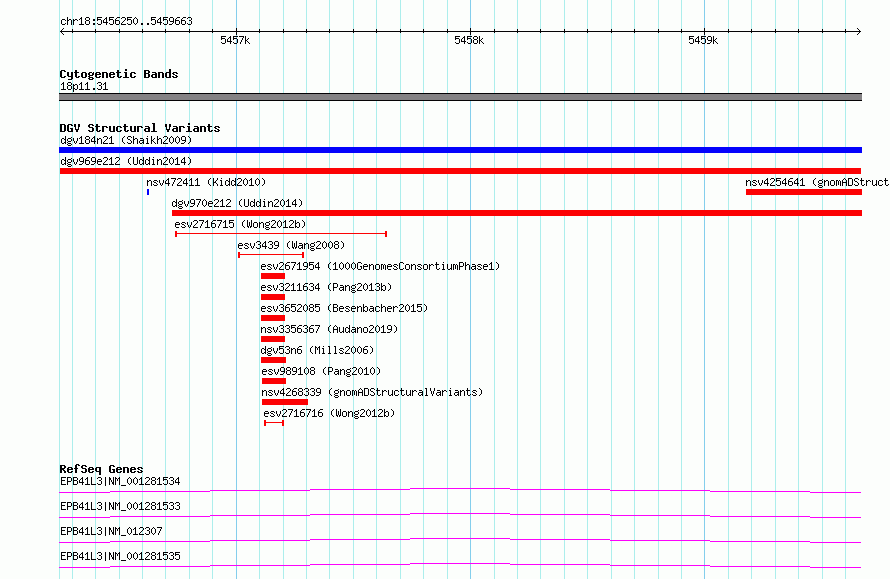Click the dgv970e212 (Uddin2014) label
Viewport: 890px width, 579px height.
[237, 203]
